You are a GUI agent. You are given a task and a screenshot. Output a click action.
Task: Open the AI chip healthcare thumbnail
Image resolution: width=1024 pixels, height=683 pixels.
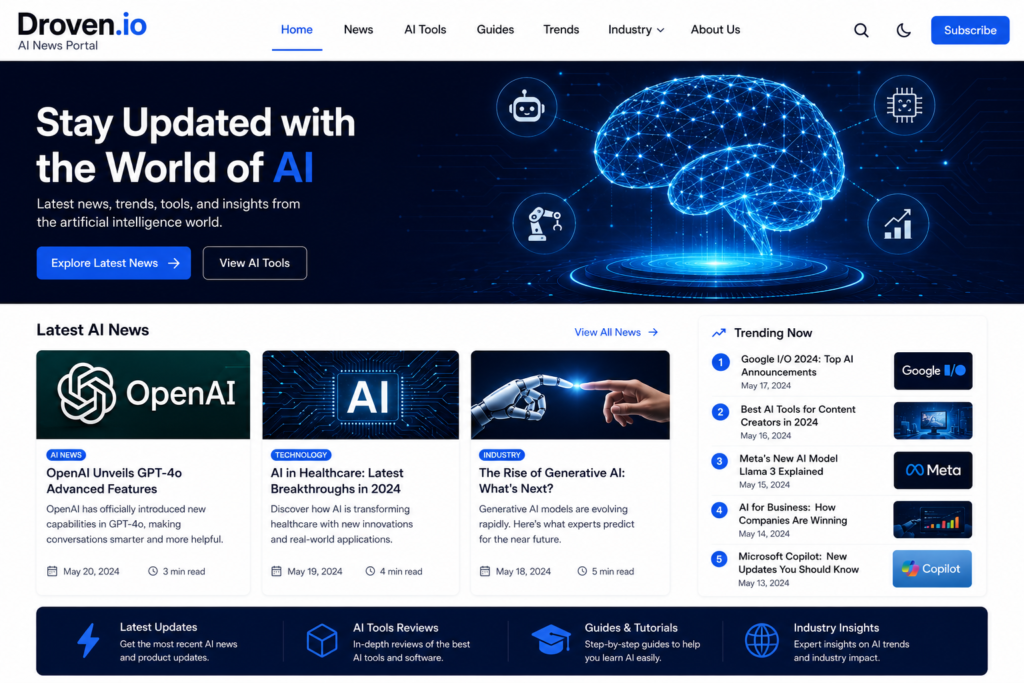point(360,394)
